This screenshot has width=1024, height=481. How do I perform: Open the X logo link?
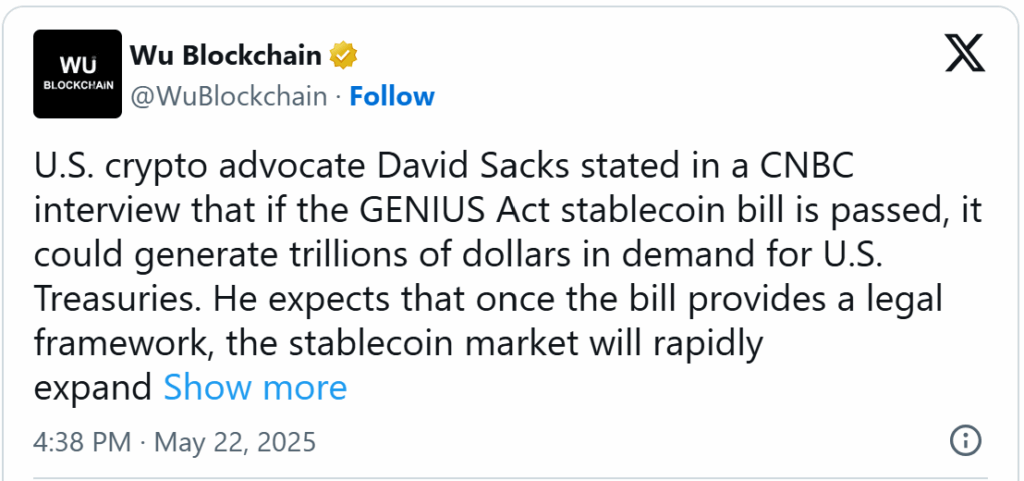click(x=965, y=53)
